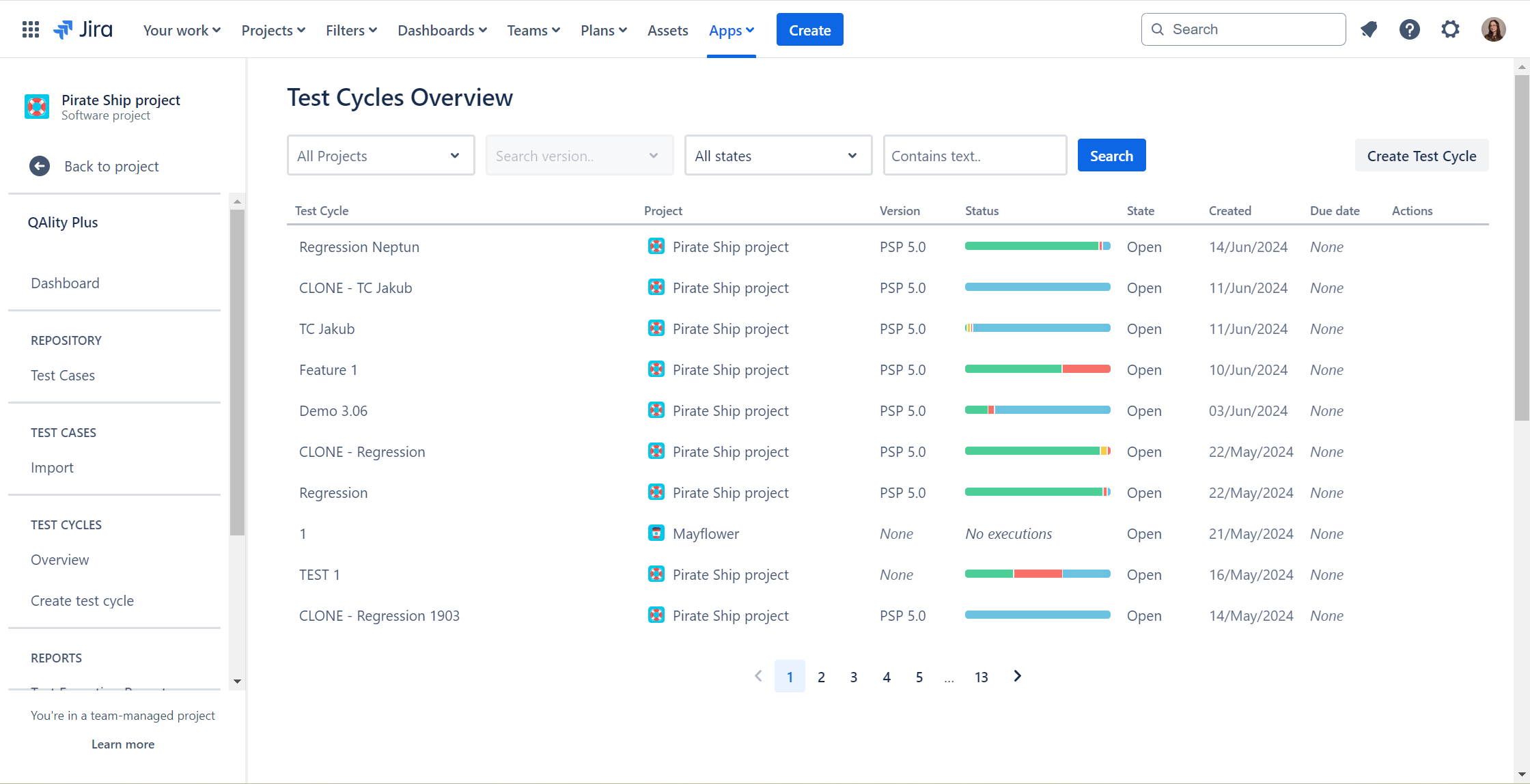Open the Atlassian app switcher grid
Image resolution: width=1530 pixels, height=784 pixels.
click(x=30, y=29)
